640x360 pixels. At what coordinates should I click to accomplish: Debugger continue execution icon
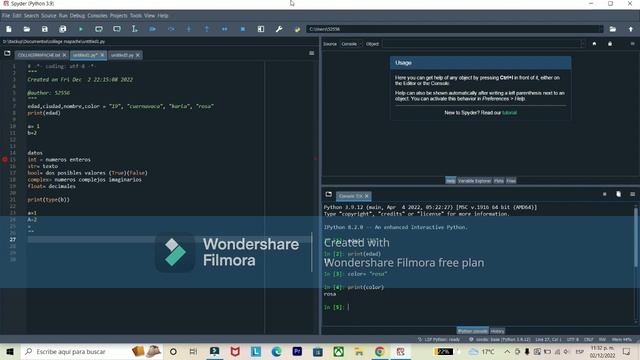coord(224,29)
